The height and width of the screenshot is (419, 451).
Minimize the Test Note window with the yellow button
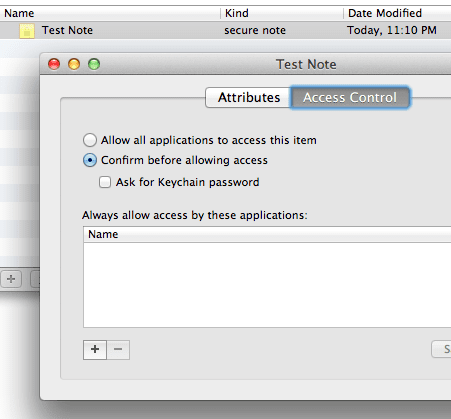(74, 64)
